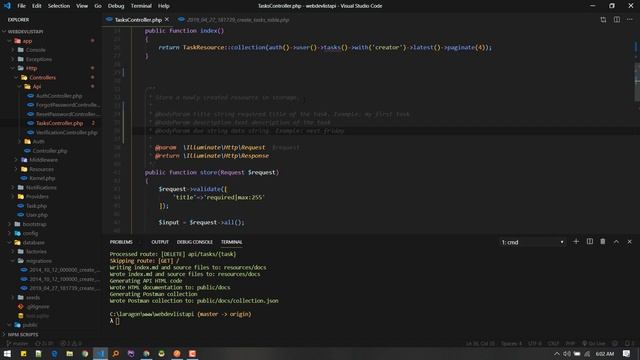Click the Edge browser icon in taskbar
640x360 pixels.
[54, 353]
